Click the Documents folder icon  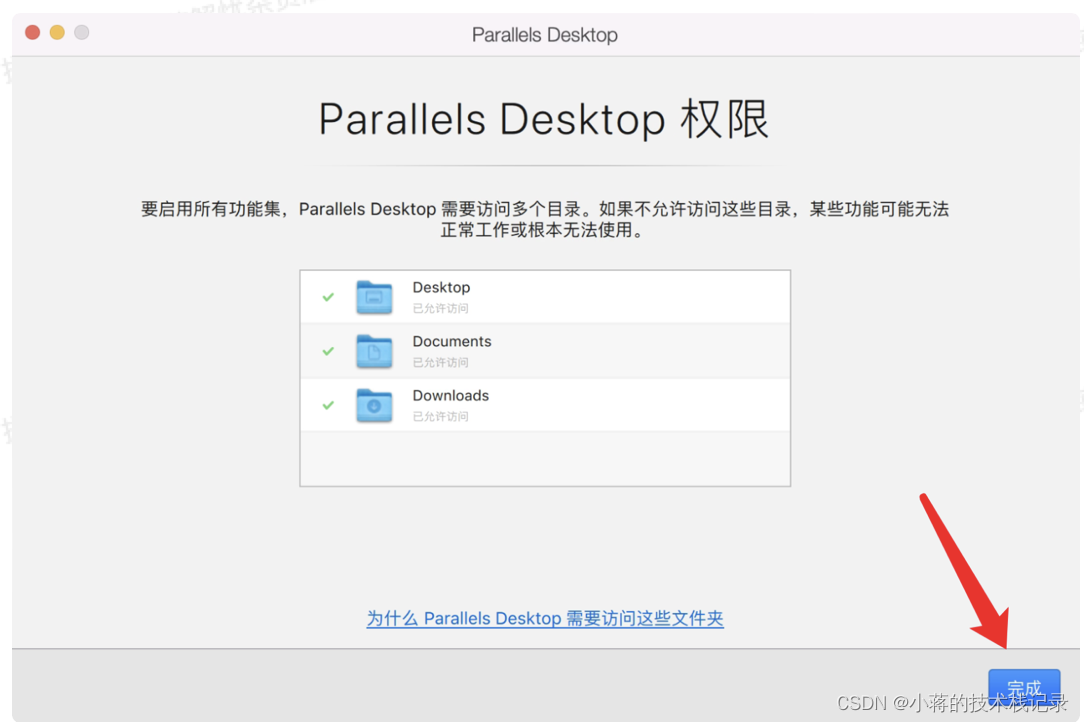click(374, 351)
